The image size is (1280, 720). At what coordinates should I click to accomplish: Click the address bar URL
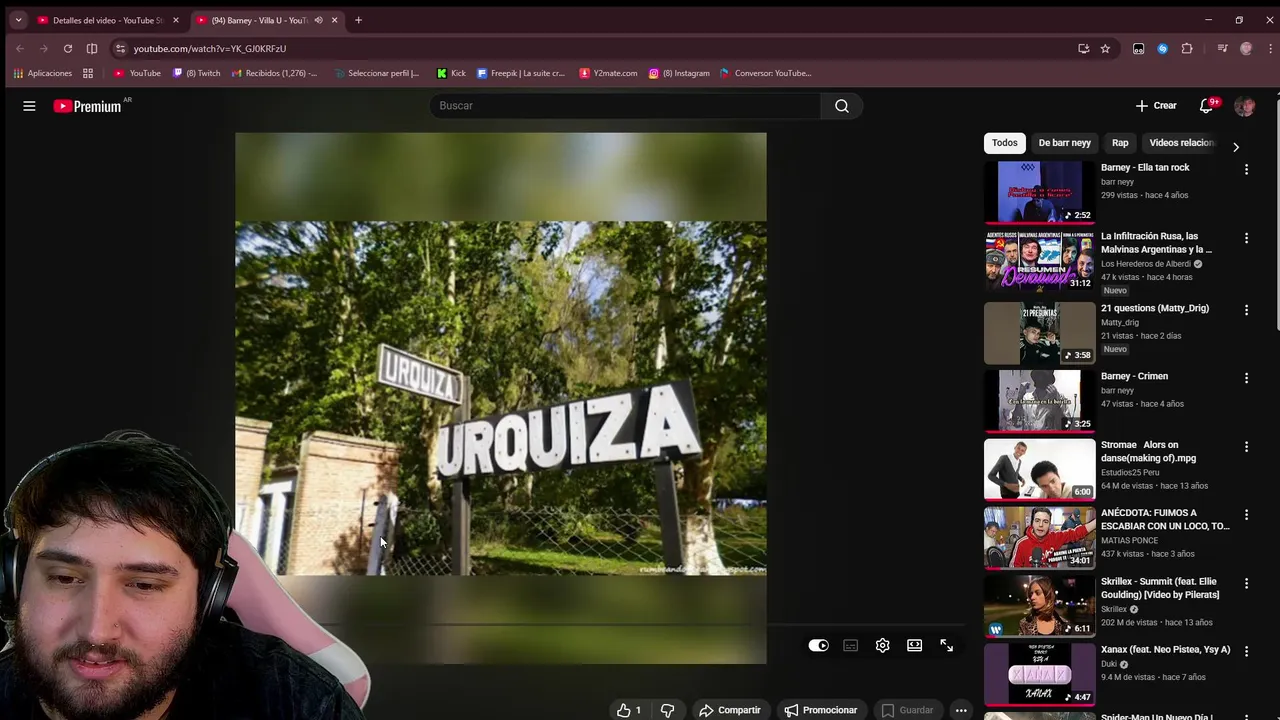point(210,48)
